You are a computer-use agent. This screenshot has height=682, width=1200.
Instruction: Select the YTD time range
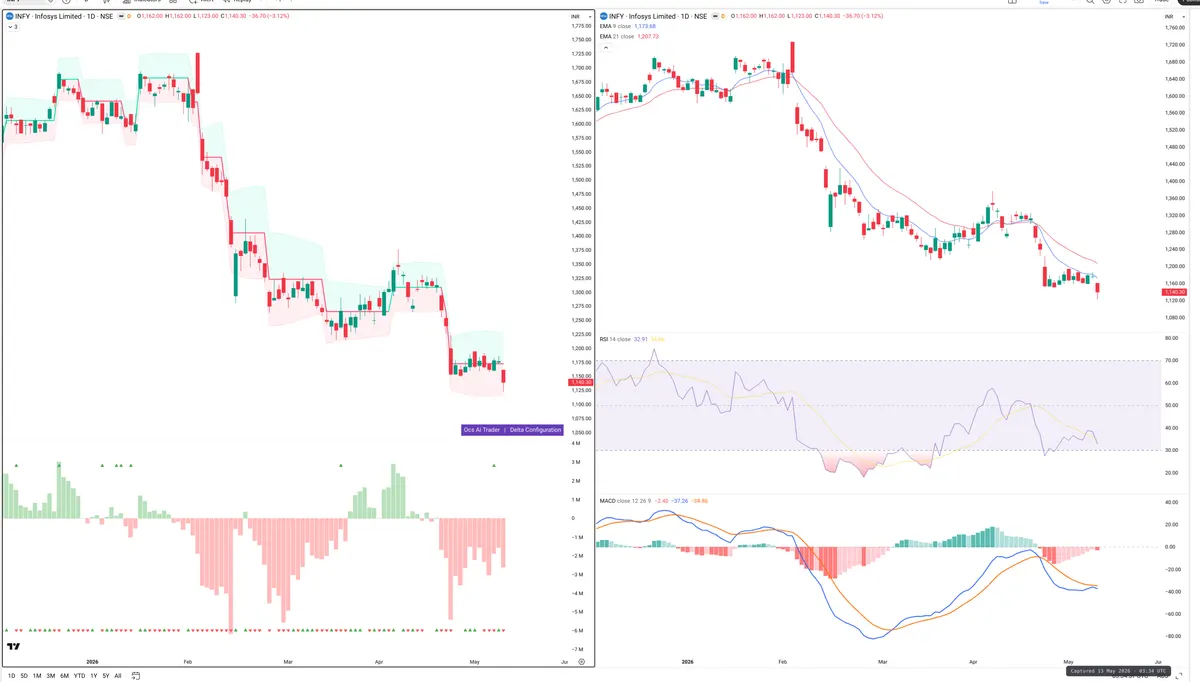(79, 676)
